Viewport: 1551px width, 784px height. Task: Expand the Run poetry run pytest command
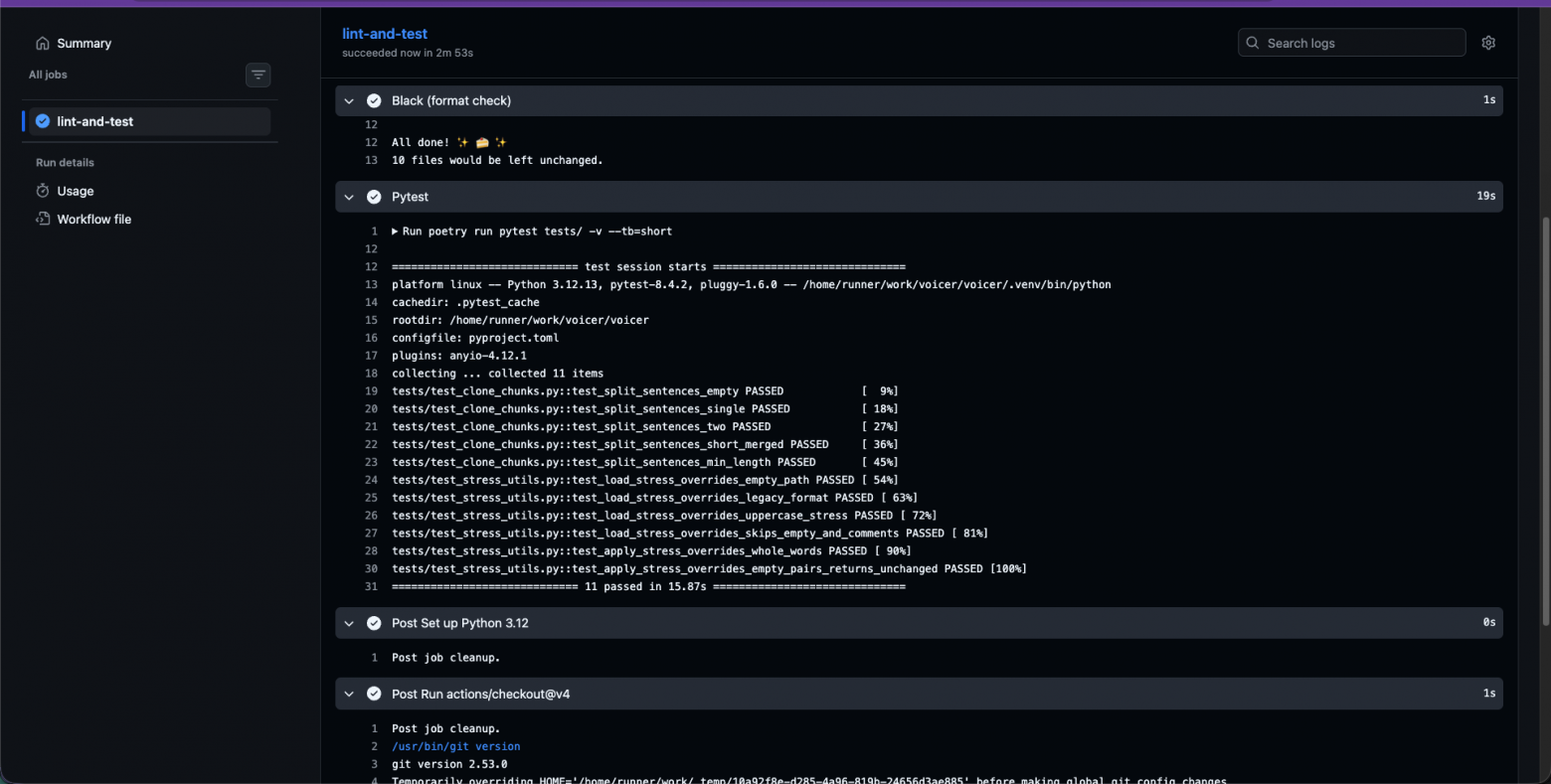[x=395, y=232]
